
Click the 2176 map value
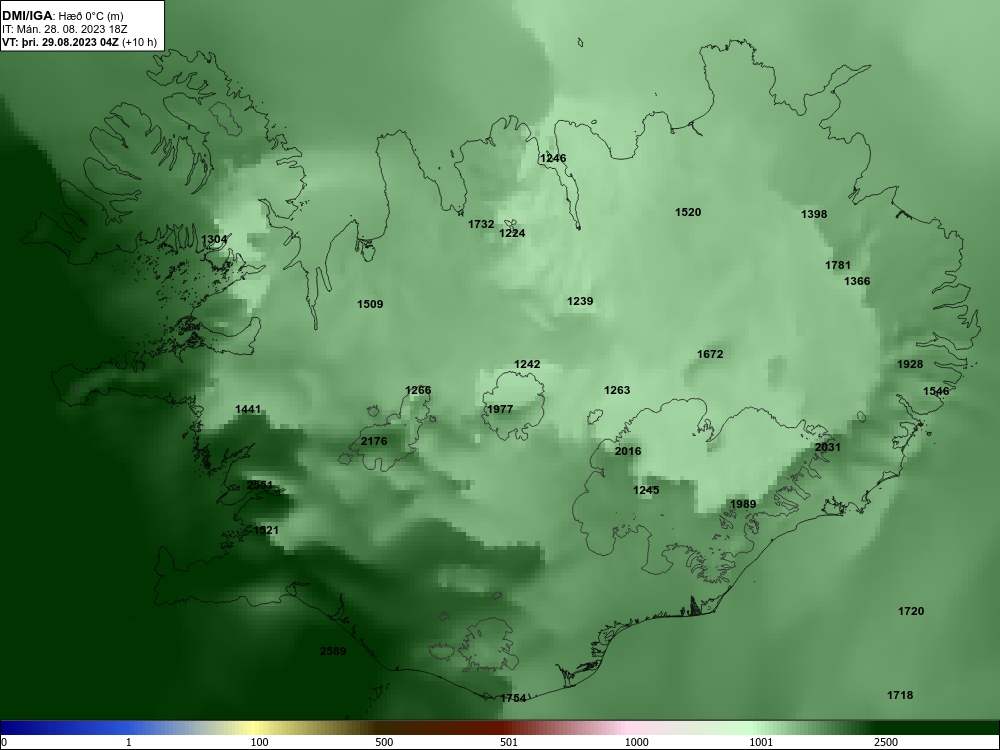374,441
